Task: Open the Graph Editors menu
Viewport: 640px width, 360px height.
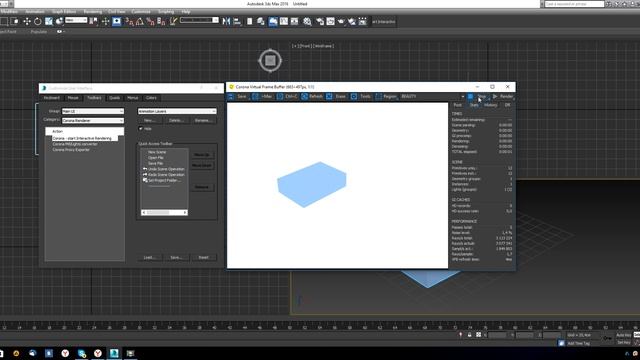Action: pyautogui.click(x=64, y=11)
